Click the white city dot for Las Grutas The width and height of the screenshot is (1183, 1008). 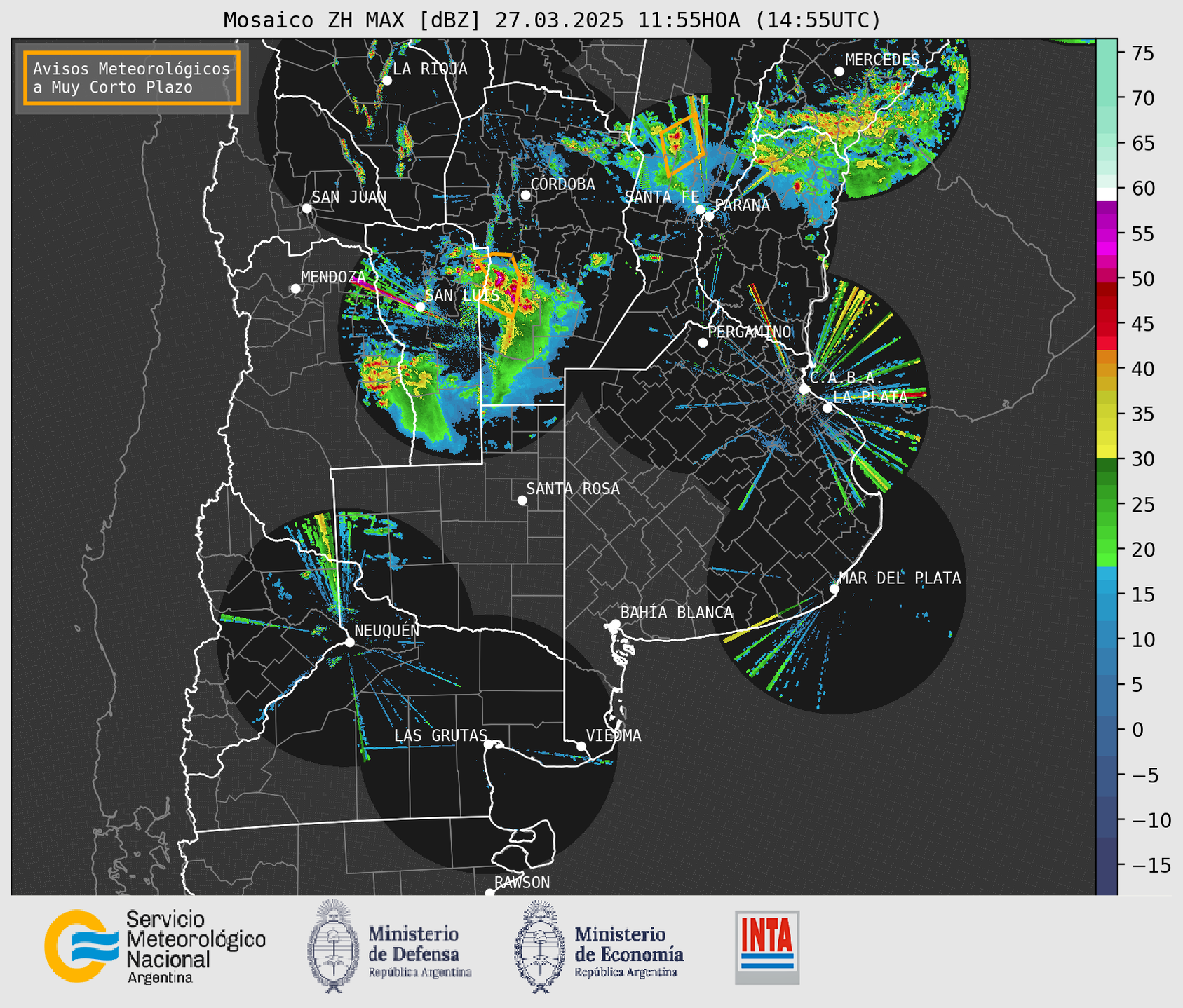tap(489, 744)
